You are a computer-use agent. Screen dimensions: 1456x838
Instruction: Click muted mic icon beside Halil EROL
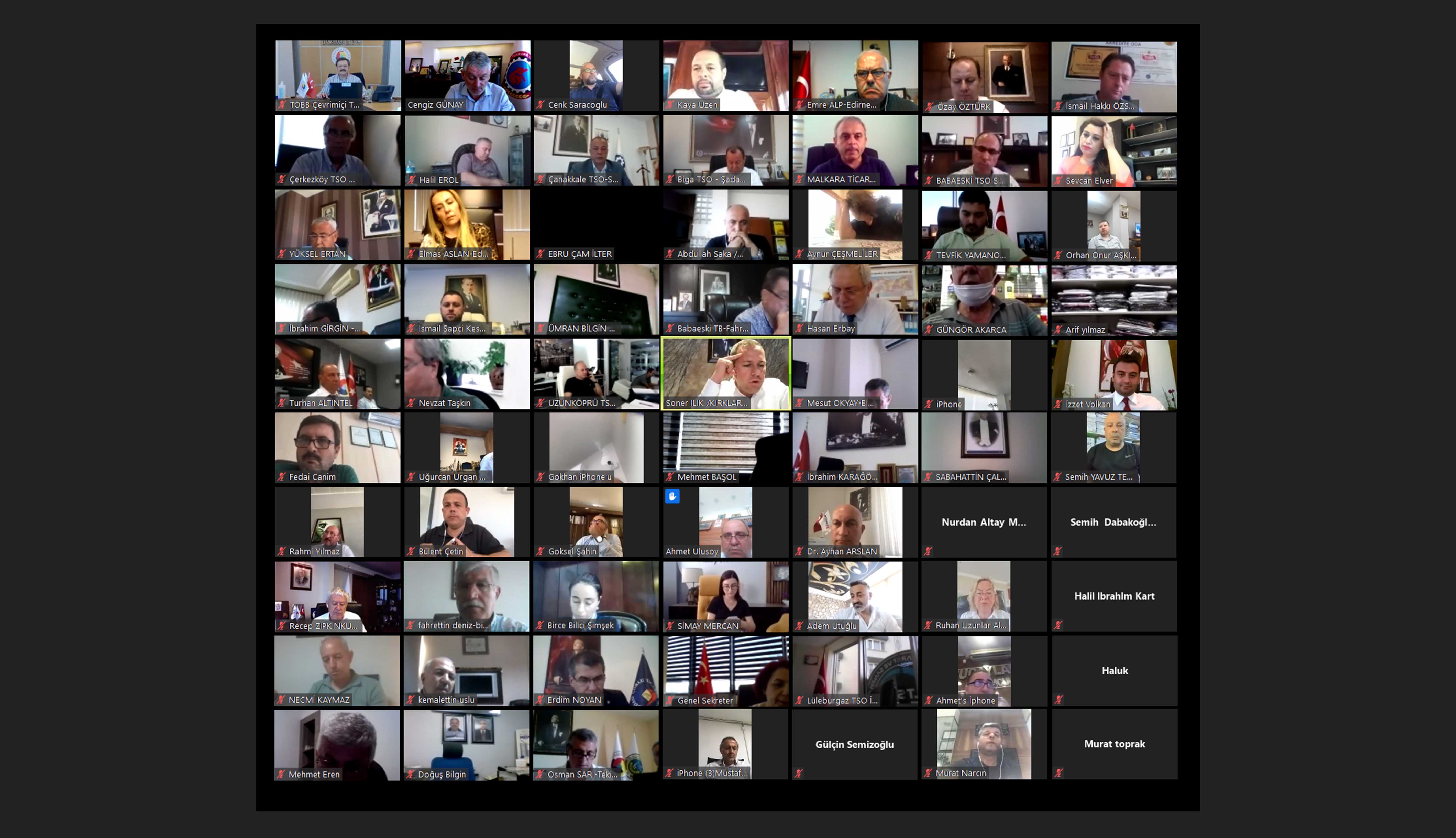411,180
